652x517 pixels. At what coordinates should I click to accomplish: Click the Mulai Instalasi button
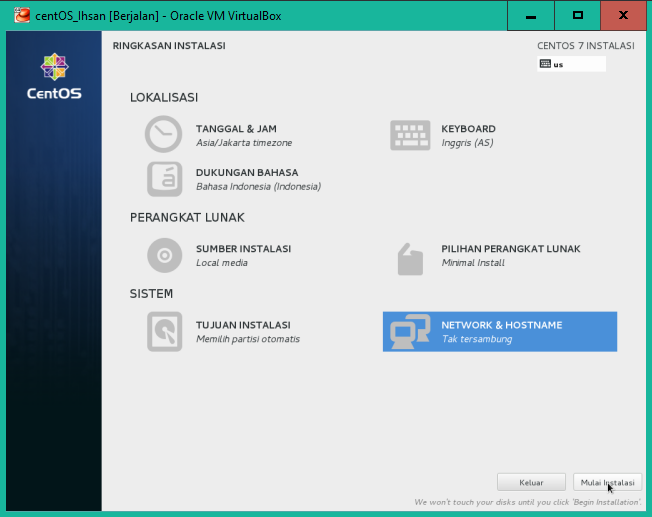tap(607, 482)
